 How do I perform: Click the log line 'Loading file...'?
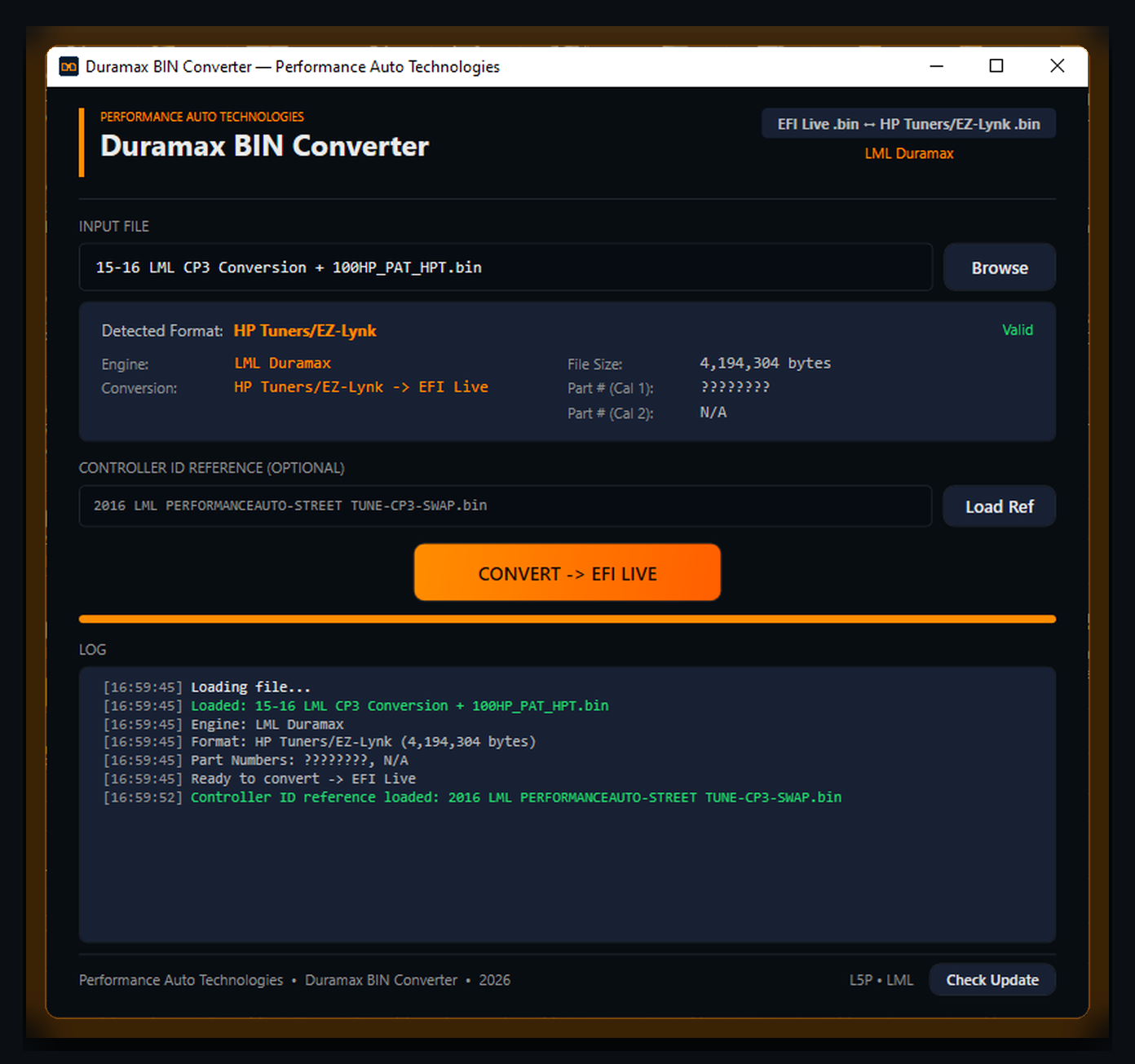[x=207, y=687]
